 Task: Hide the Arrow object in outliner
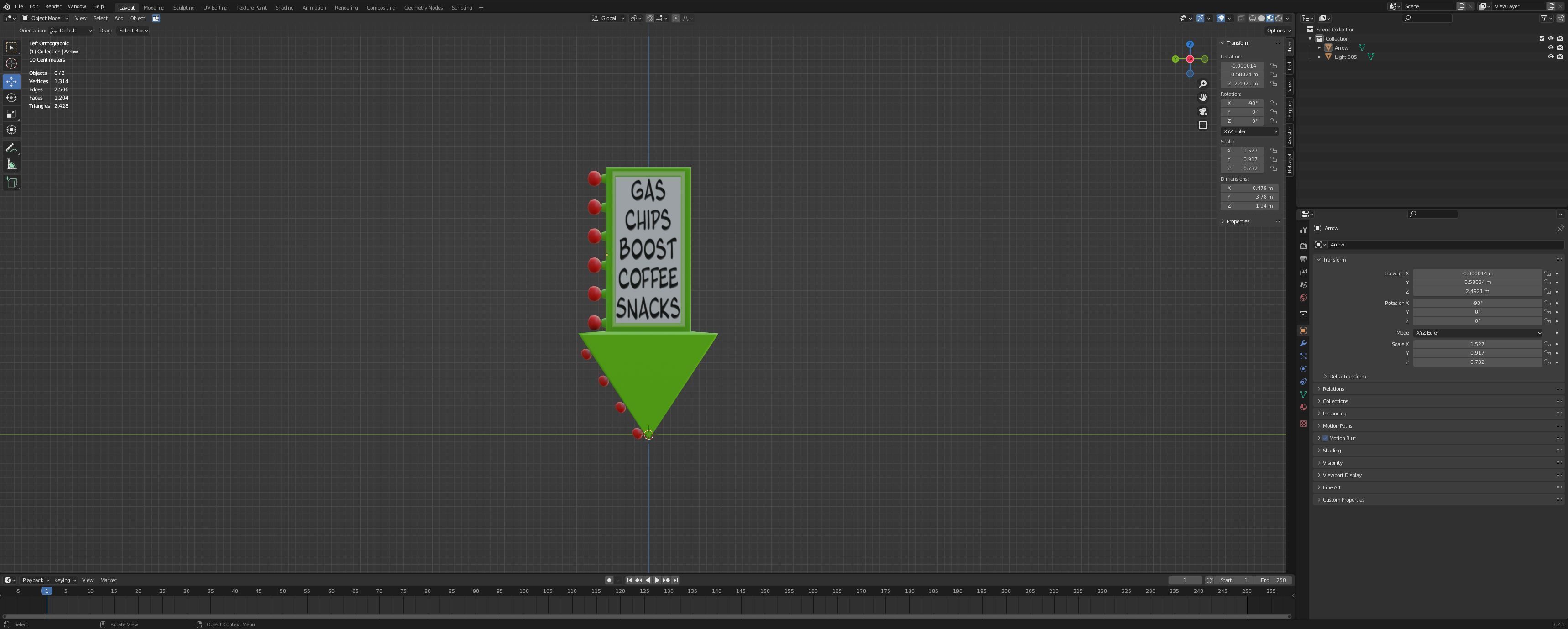point(1550,47)
